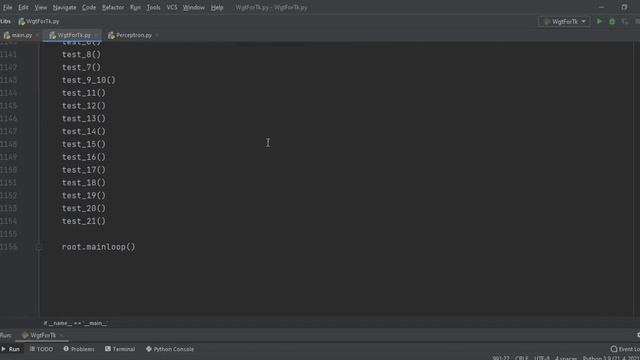Open the Event Log

point(625,349)
